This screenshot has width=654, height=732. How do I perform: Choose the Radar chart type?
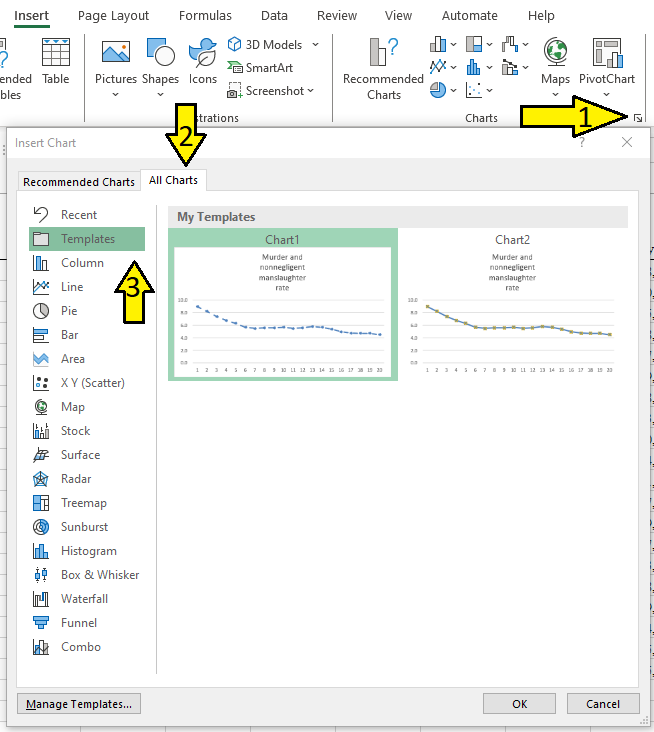coord(76,479)
